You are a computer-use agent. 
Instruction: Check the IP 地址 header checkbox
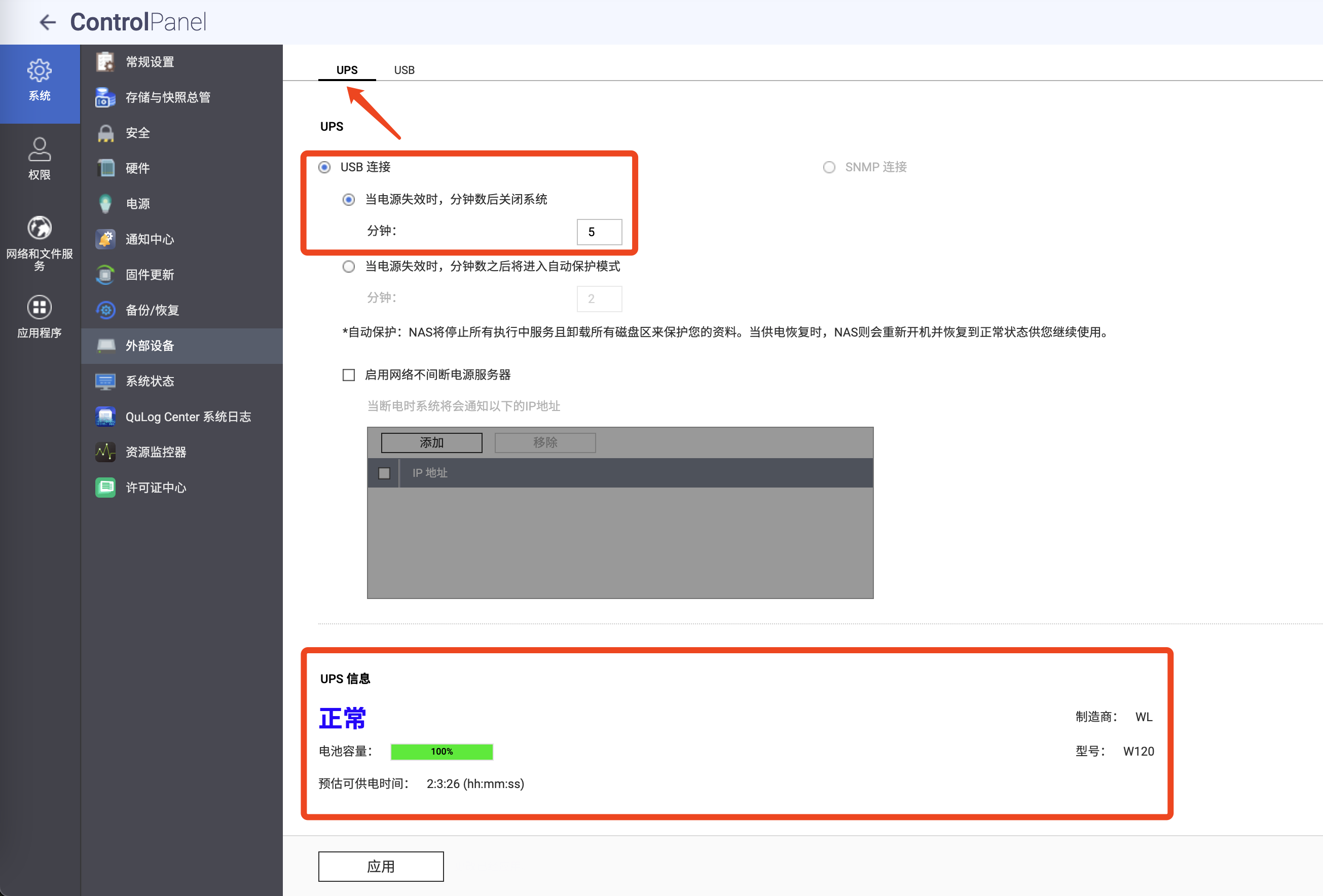(384, 473)
